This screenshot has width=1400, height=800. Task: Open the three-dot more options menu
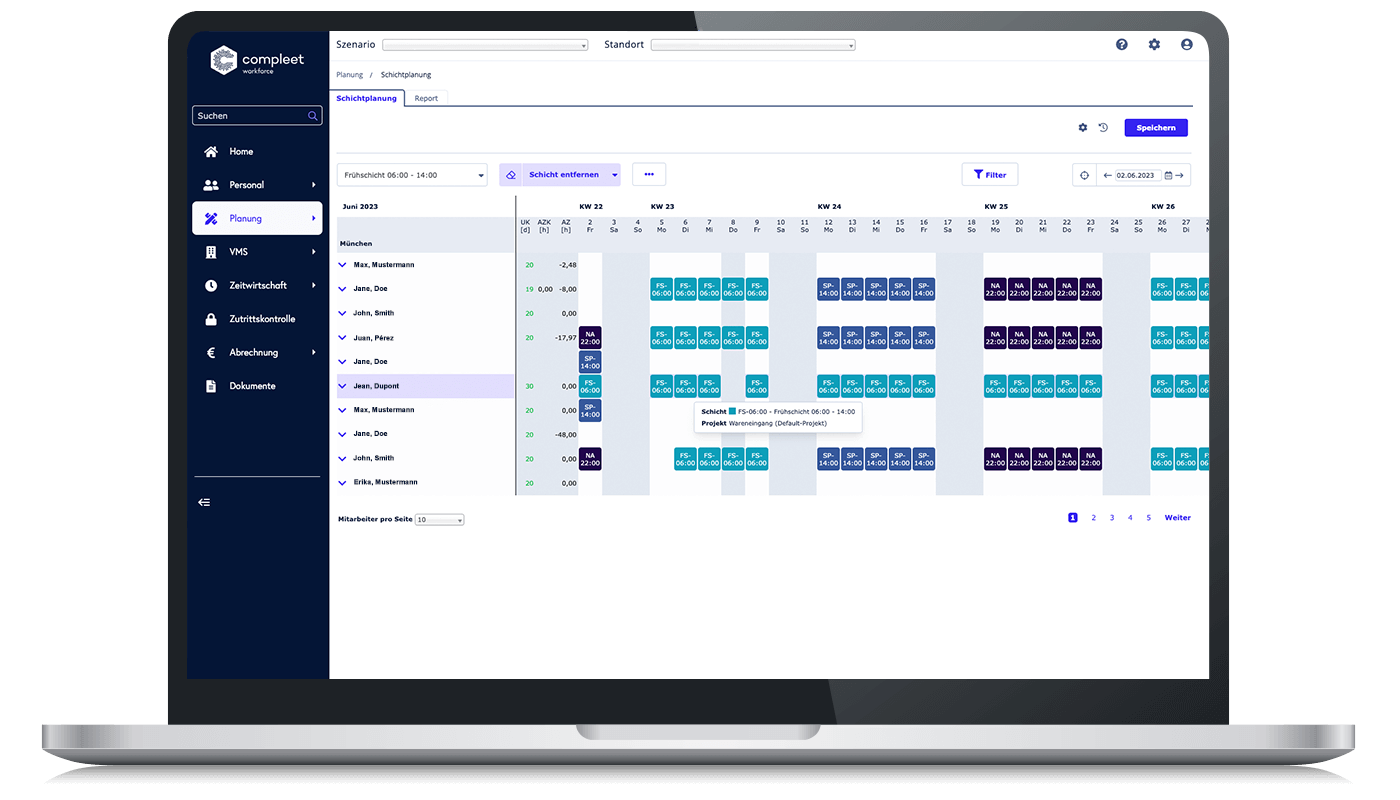(x=648, y=174)
